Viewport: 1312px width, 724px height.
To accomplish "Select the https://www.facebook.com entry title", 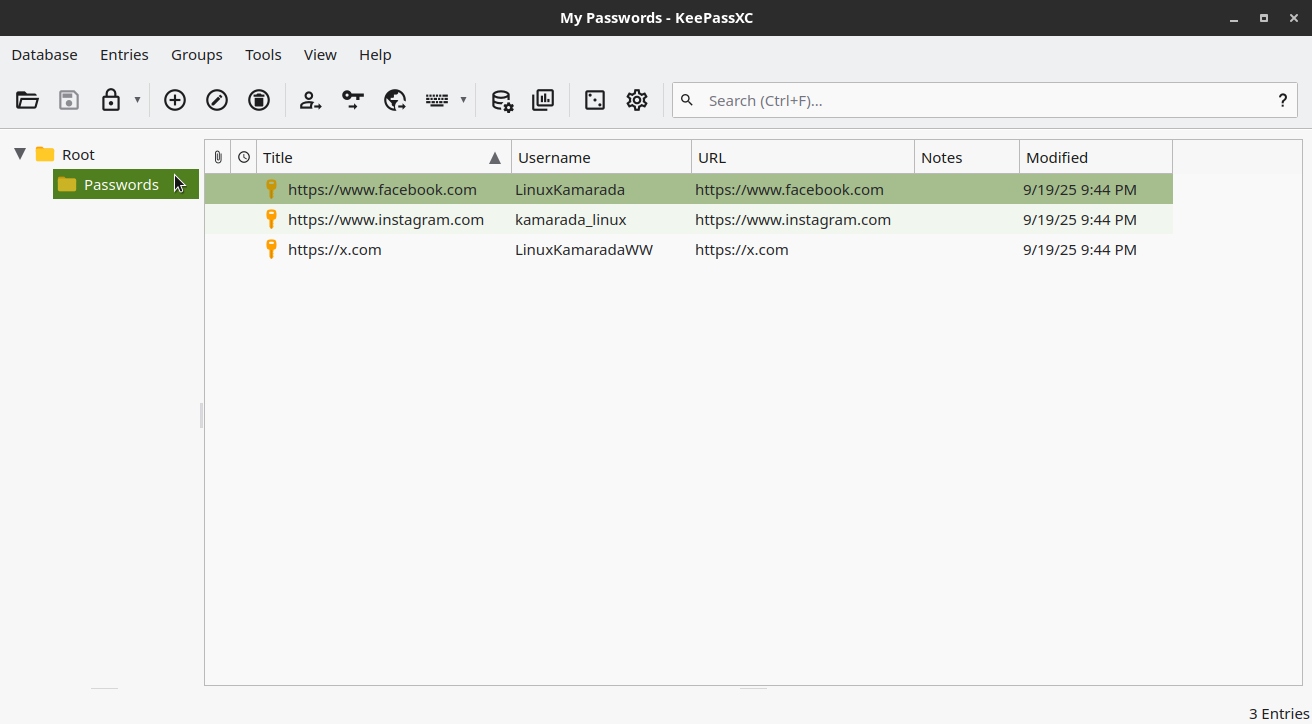I will [x=382, y=189].
